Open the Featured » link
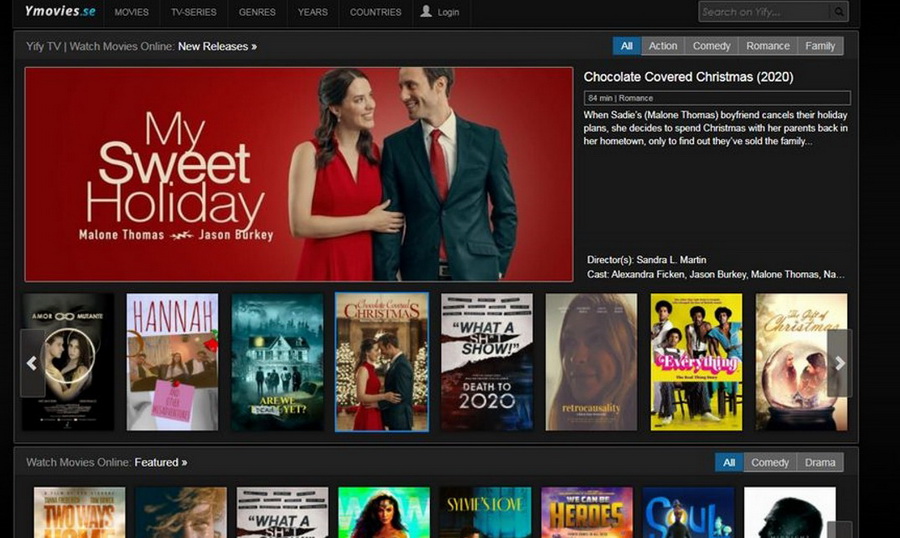This screenshot has height=538, width=900. coord(161,462)
